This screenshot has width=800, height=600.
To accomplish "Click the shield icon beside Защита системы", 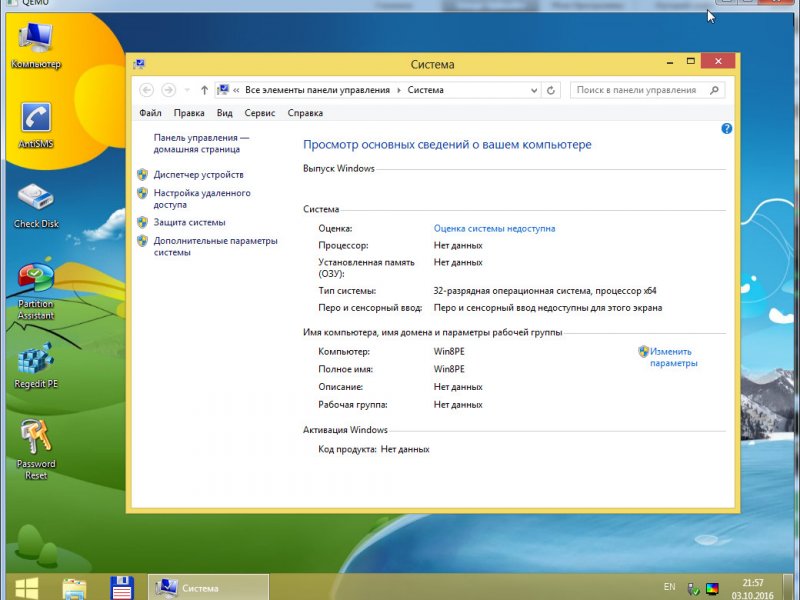I will pyautogui.click(x=142, y=222).
